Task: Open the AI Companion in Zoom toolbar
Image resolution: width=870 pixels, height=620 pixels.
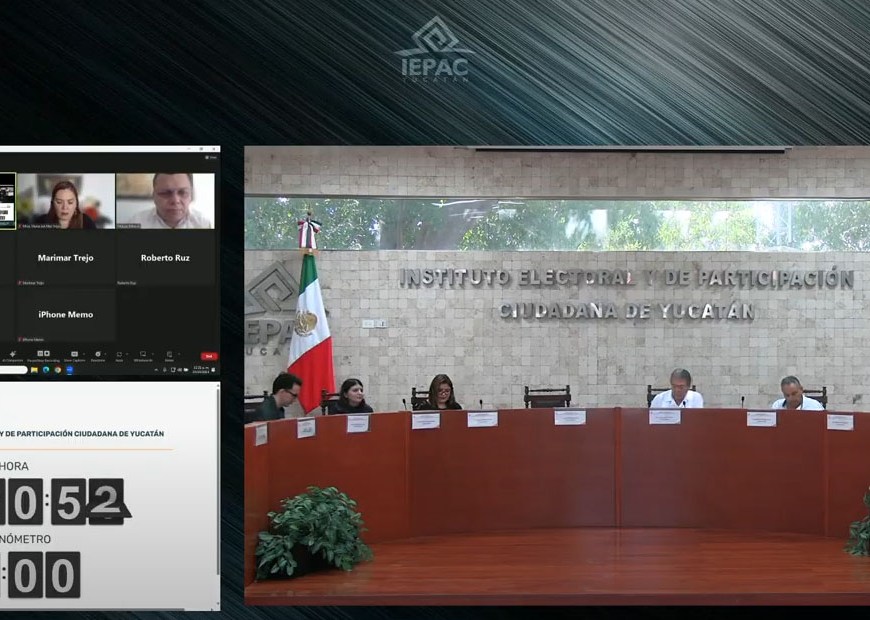Action: click(x=12, y=355)
